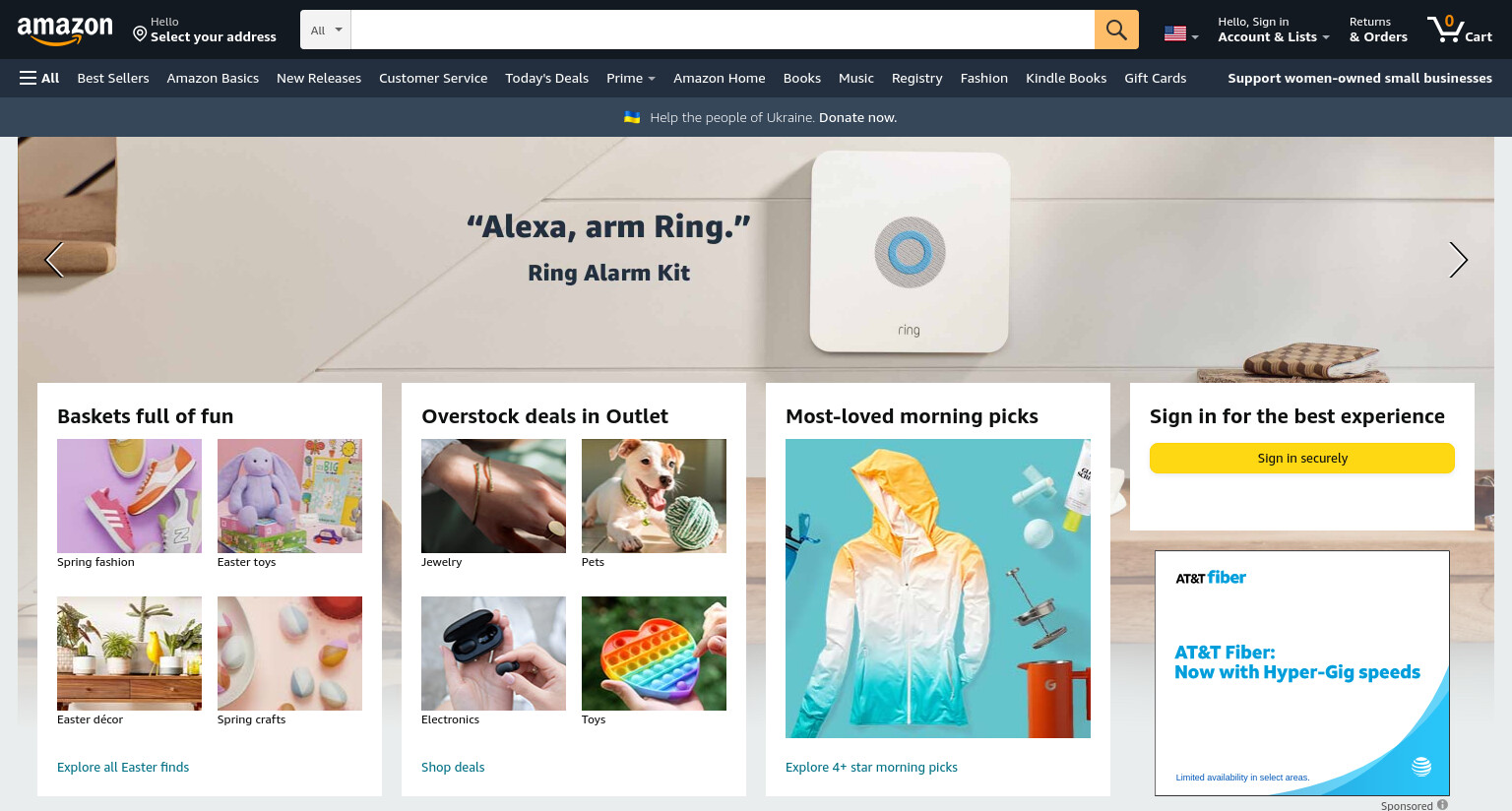
Task: Expand the All search category dropdown
Action: 326,30
